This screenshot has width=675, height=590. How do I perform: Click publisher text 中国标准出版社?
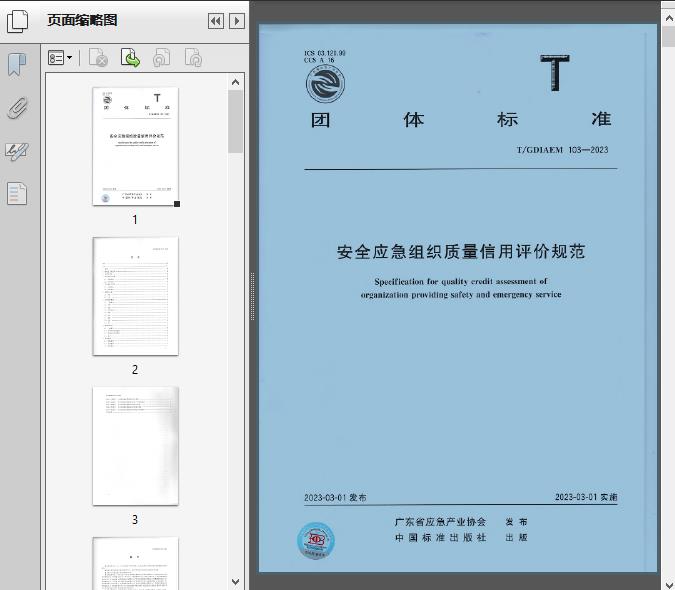(440, 537)
